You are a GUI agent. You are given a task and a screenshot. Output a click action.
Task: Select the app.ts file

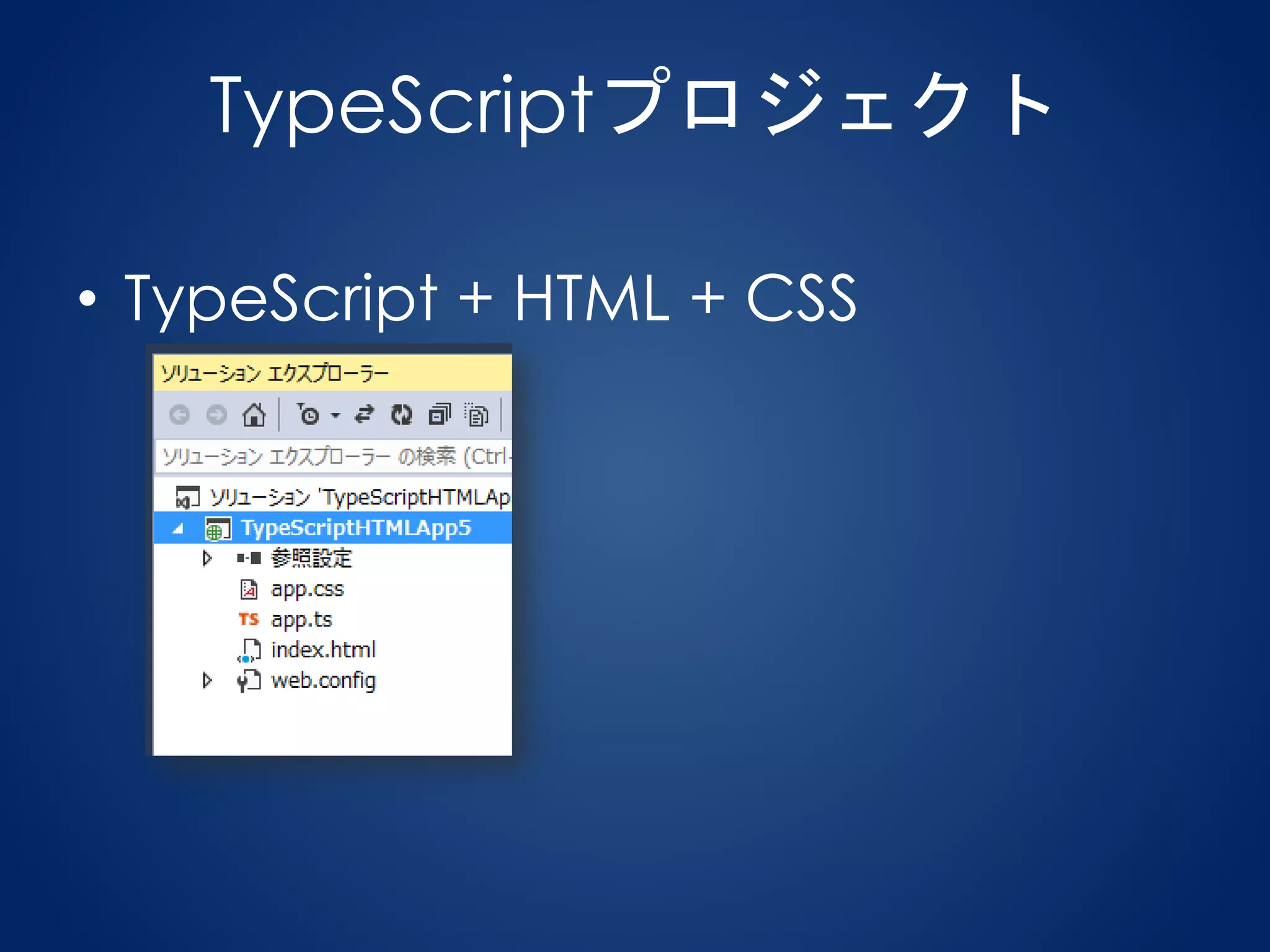pos(301,619)
